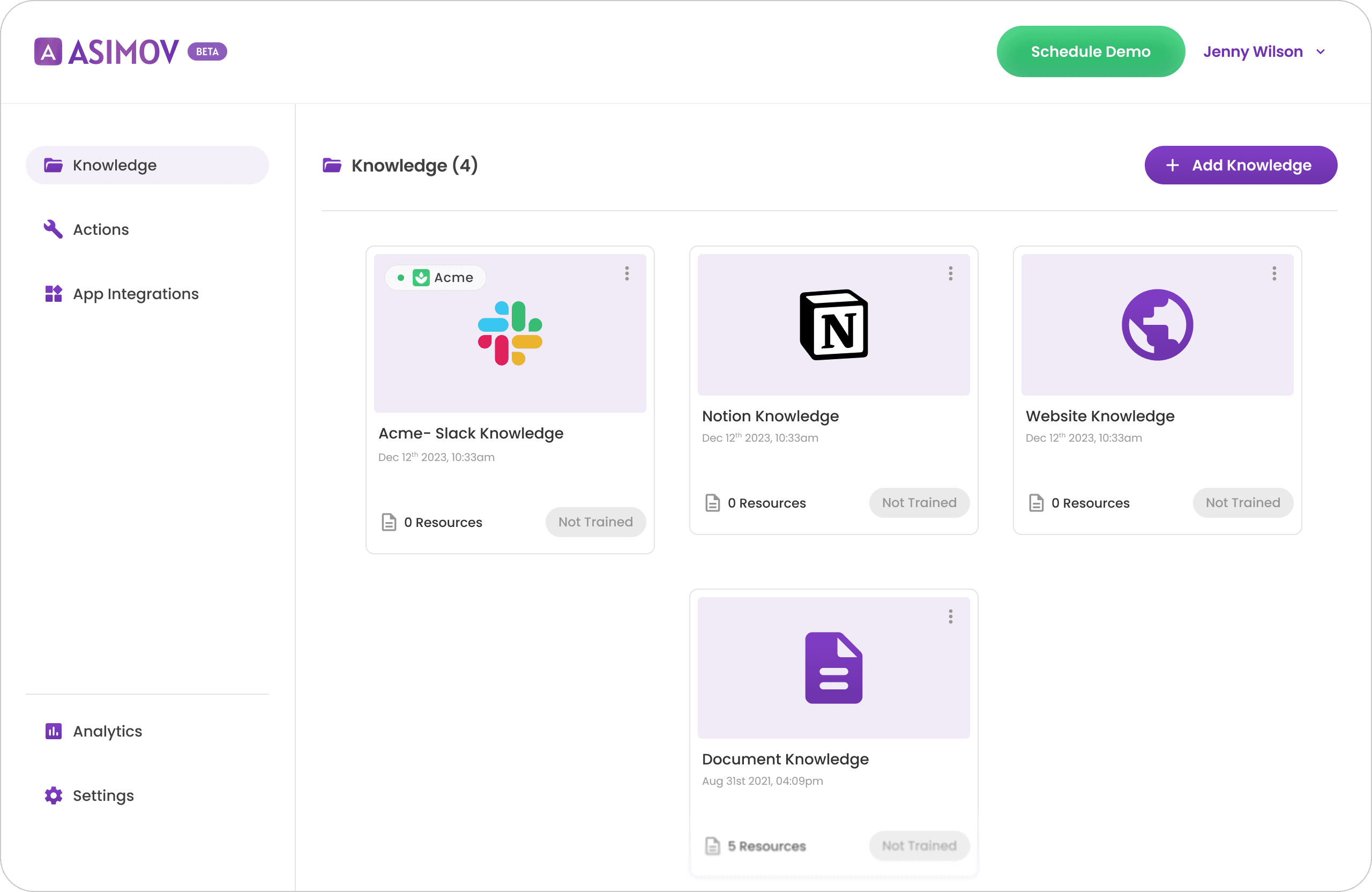Click the Notion logo icon
Image resolution: width=1372 pixels, height=892 pixels.
tap(833, 325)
